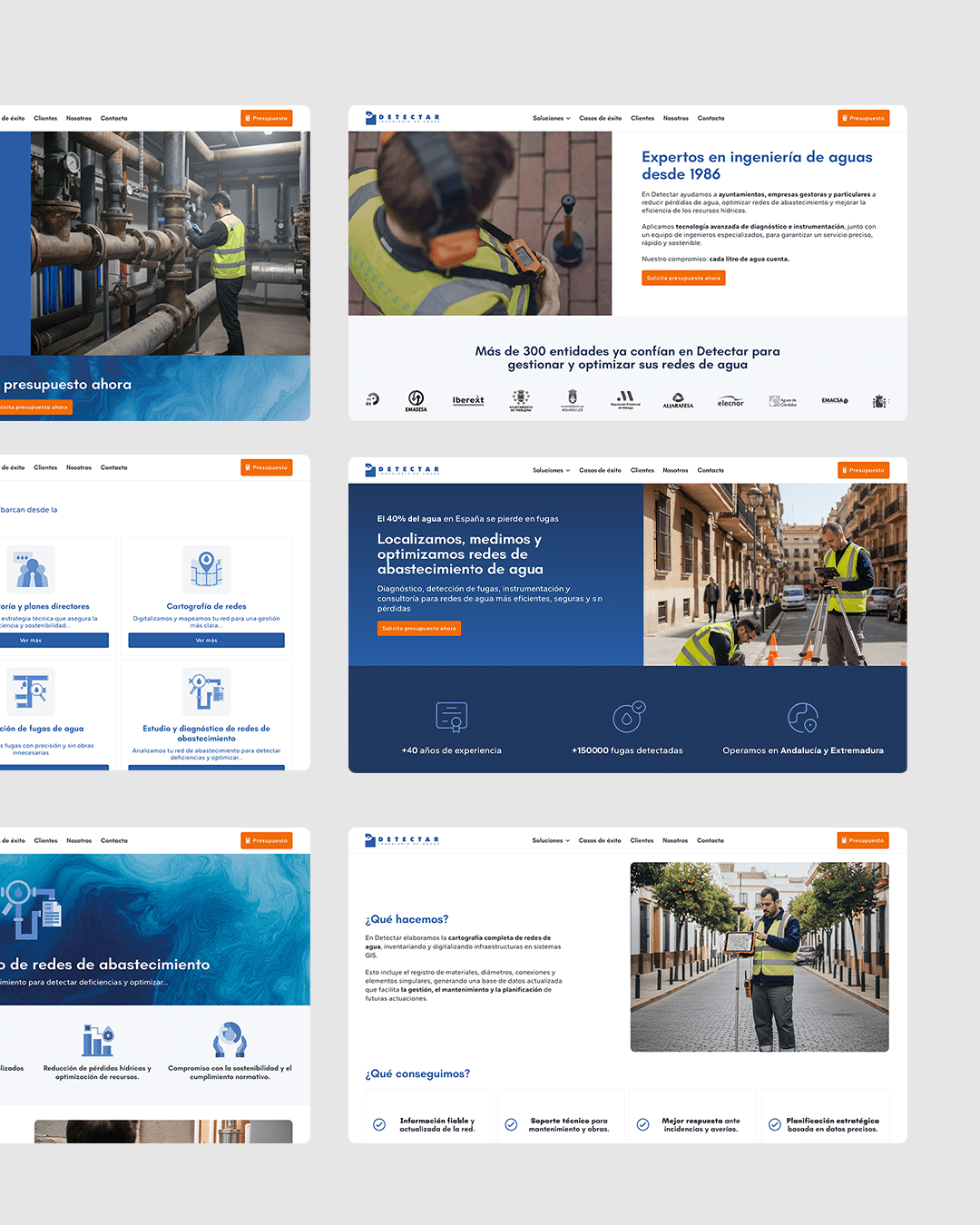
Task: Select the Diputación Provincial de Málaga logo
Action: click(x=625, y=400)
